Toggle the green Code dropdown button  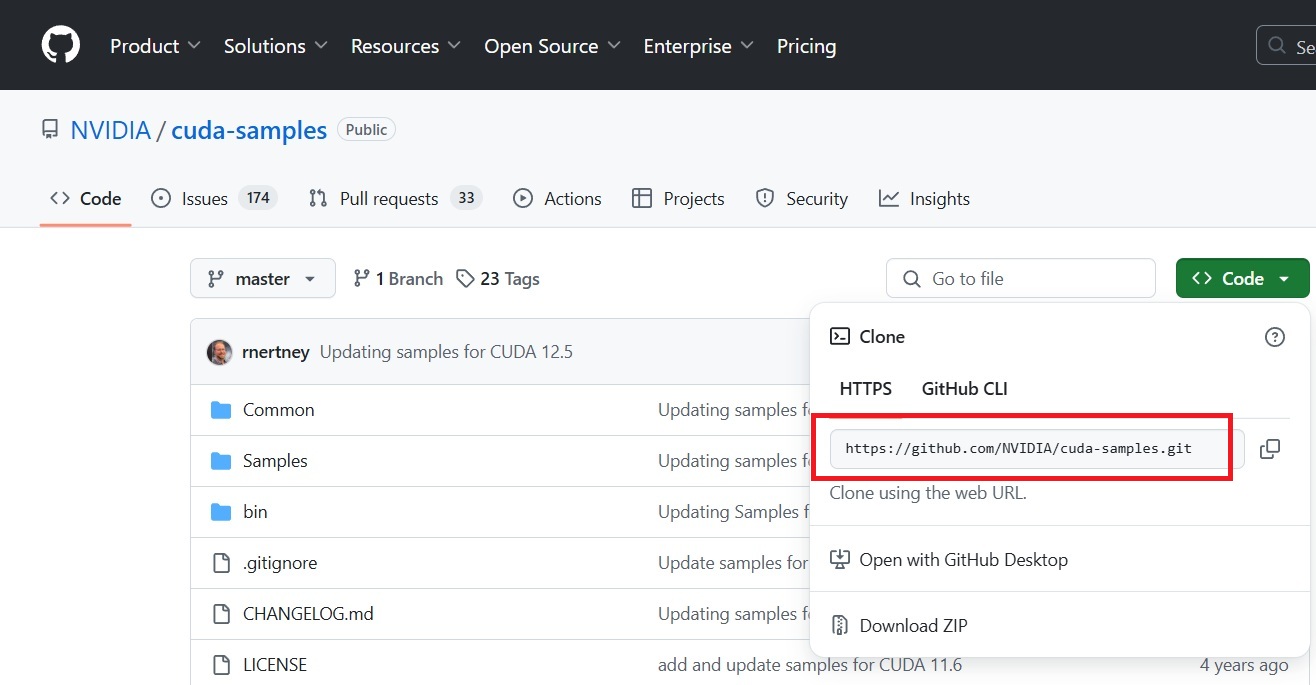[1242, 279]
